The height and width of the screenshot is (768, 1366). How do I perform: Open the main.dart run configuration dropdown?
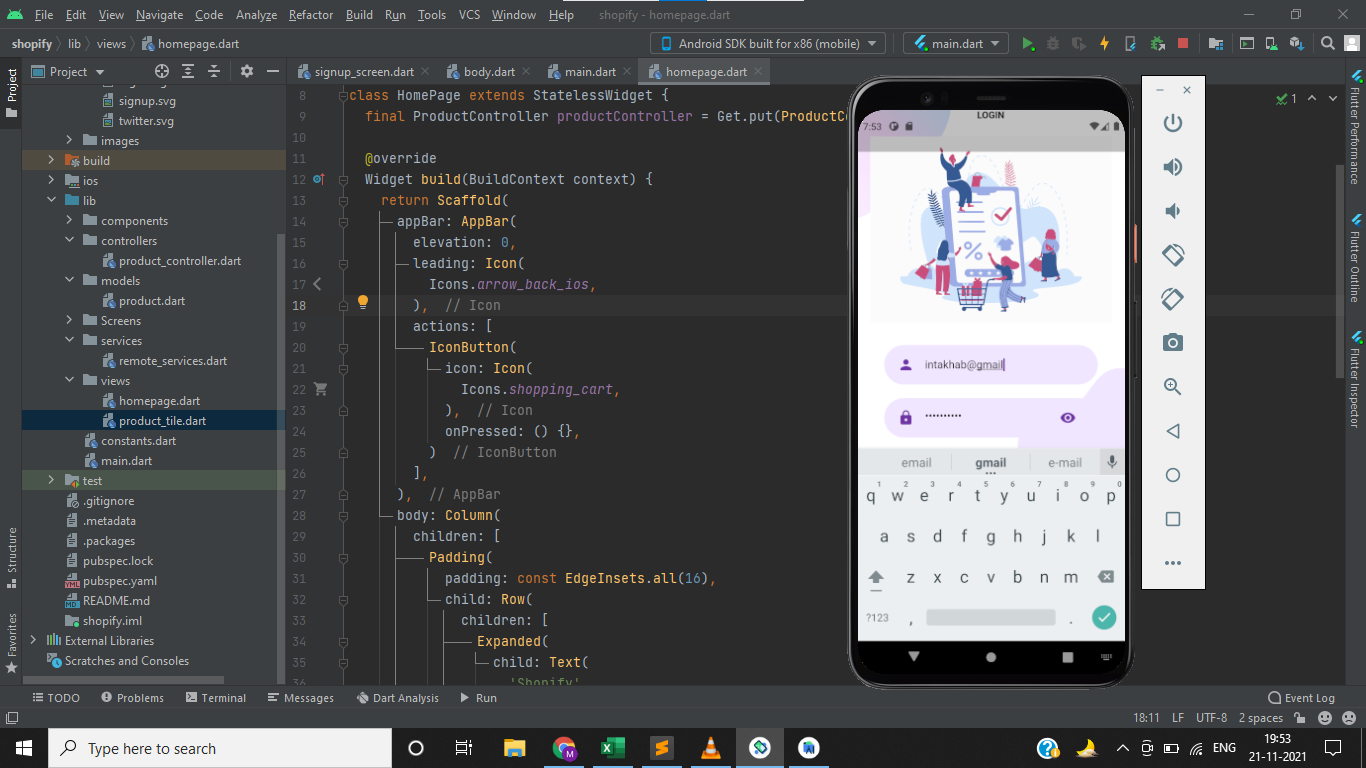(x=955, y=43)
